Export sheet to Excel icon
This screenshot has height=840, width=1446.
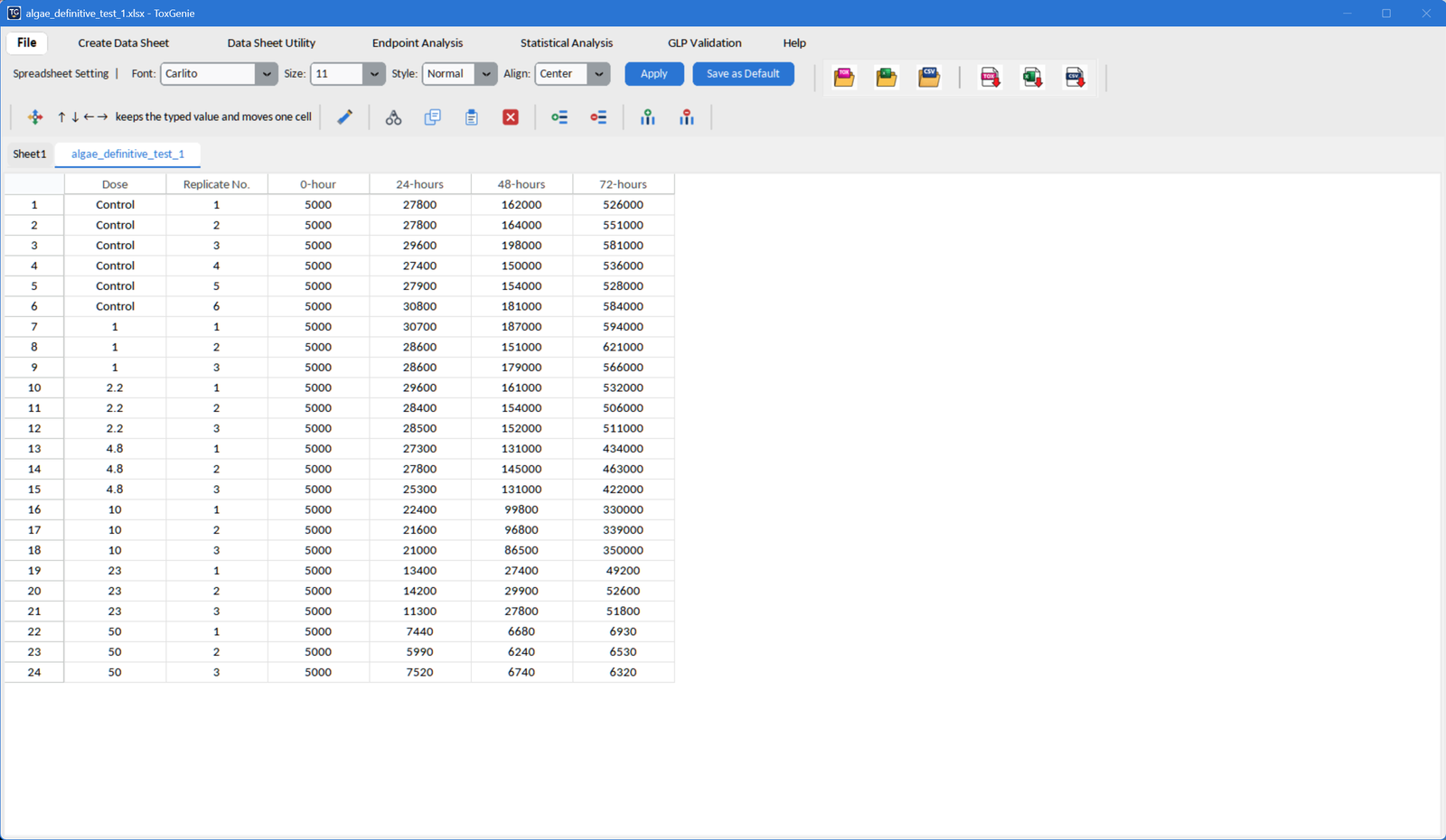click(x=1033, y=78)
